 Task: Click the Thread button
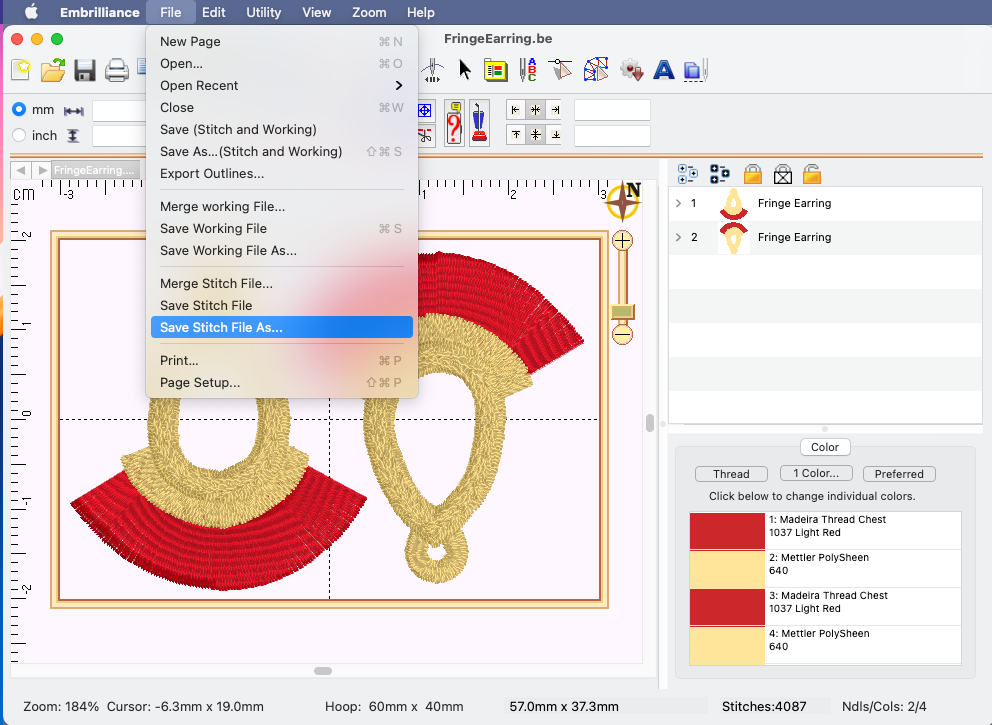click(731, 474)
